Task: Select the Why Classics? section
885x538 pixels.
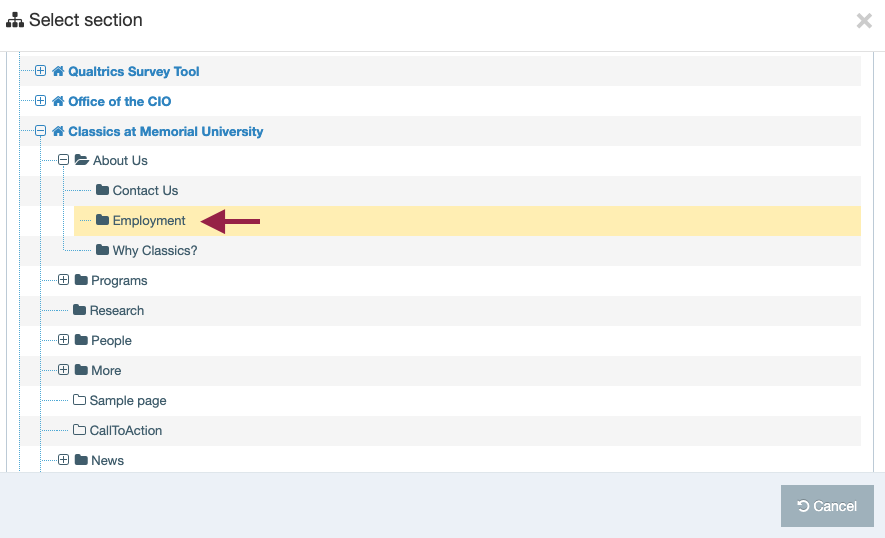Action: click(x=155, y=250)
